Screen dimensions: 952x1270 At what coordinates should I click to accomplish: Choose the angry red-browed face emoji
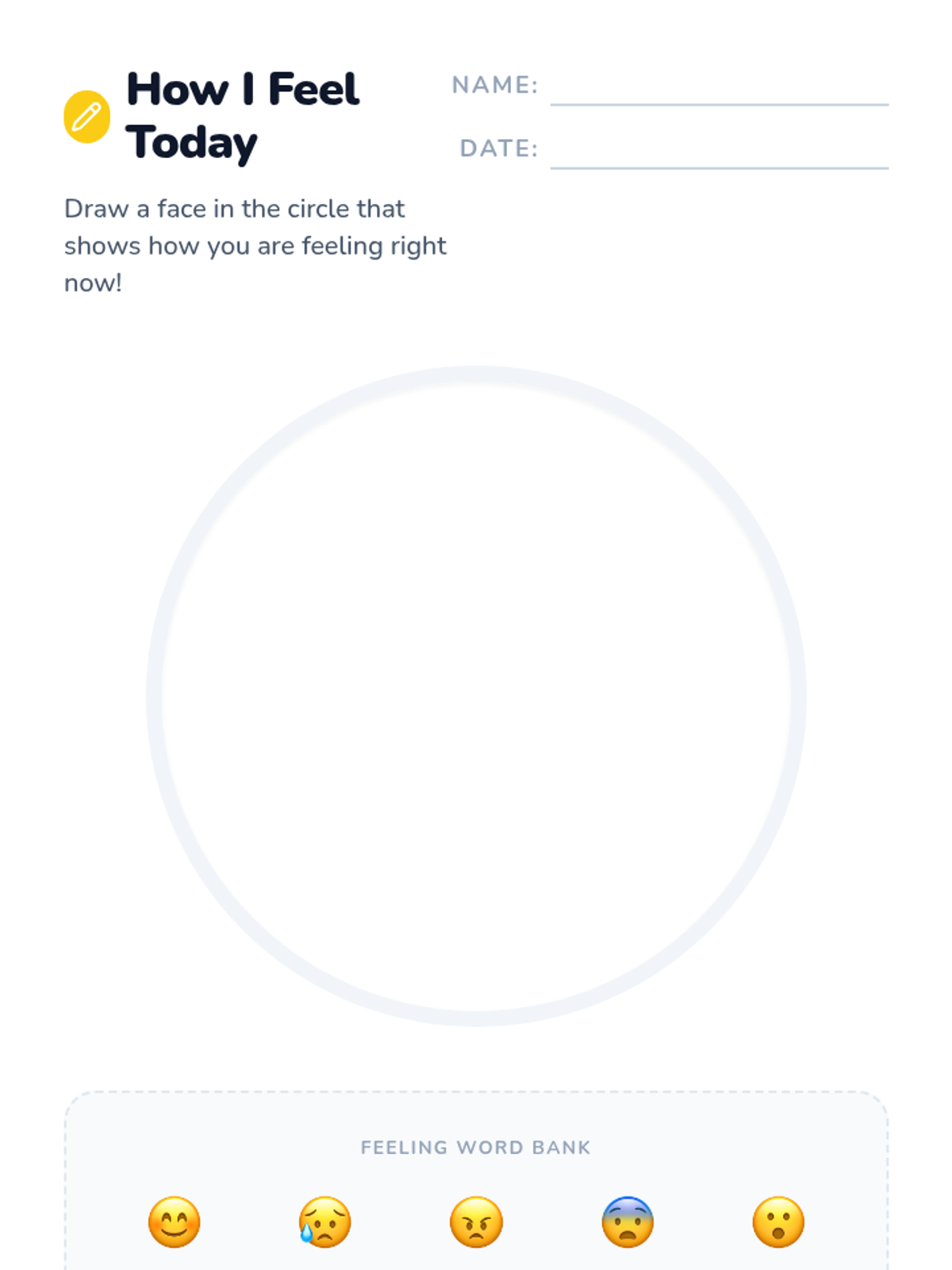click(476, 1222)
